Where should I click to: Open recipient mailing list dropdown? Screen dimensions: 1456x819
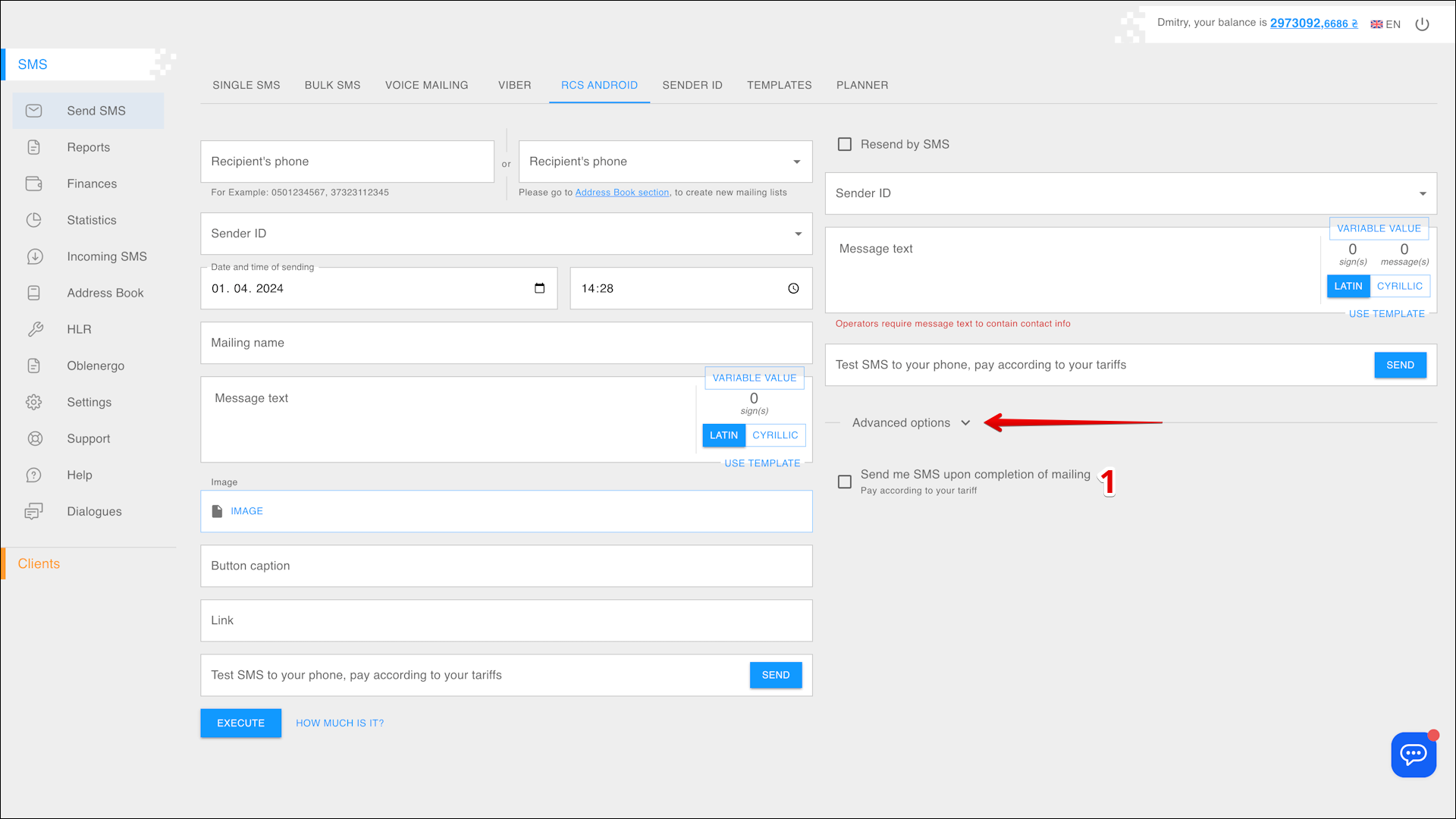click(664, 162)
